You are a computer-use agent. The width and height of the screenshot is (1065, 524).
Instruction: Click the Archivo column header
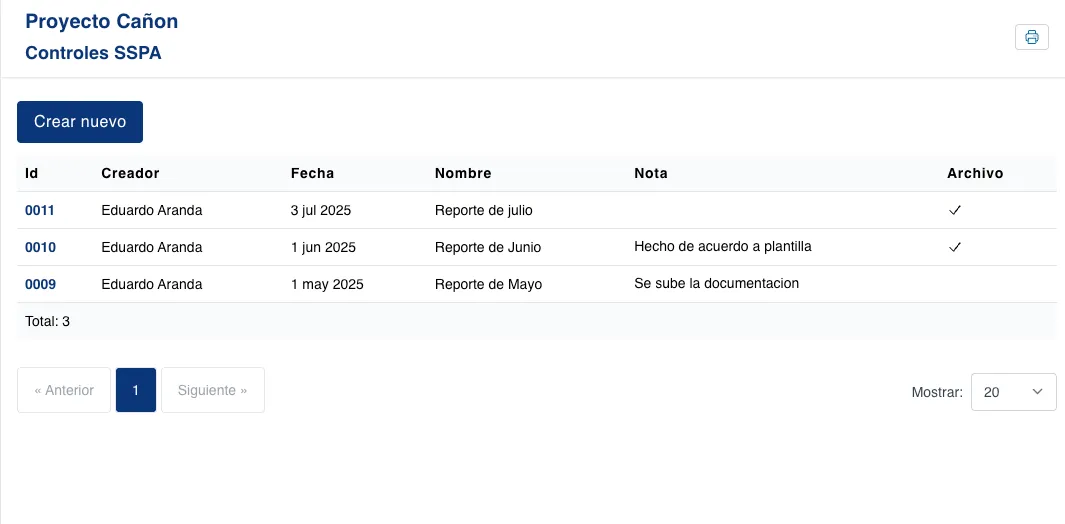click(x=975, y=173)
